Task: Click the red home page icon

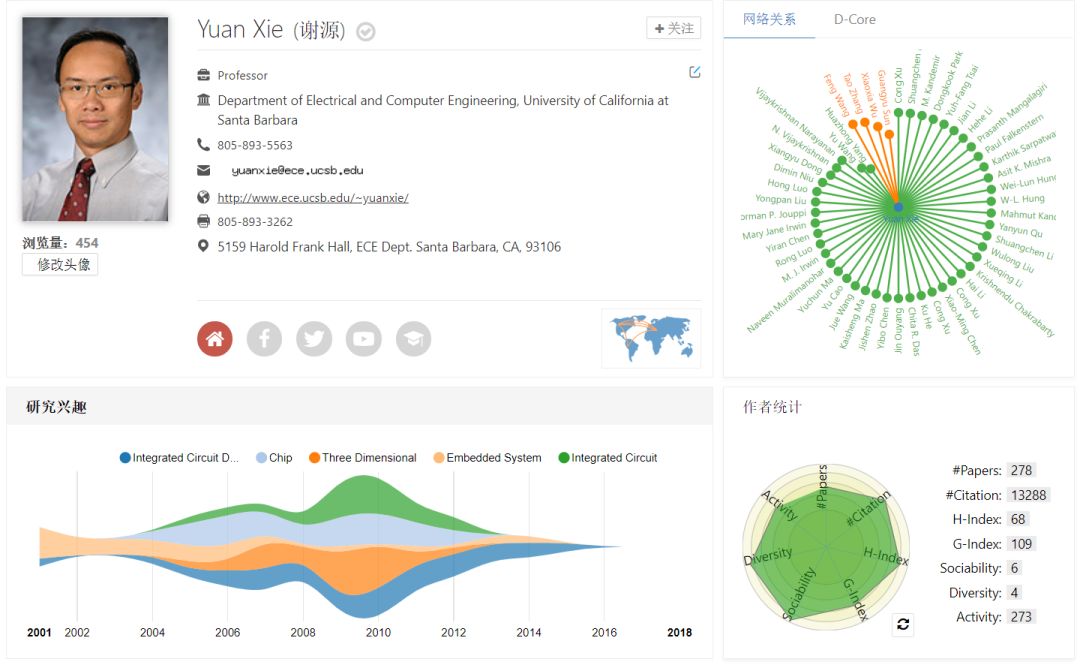Action: coord(215,339)
